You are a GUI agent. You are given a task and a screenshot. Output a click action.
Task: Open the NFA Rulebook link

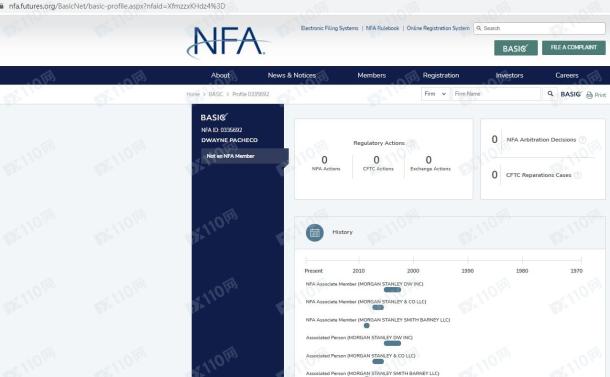(x=382, y=28)
